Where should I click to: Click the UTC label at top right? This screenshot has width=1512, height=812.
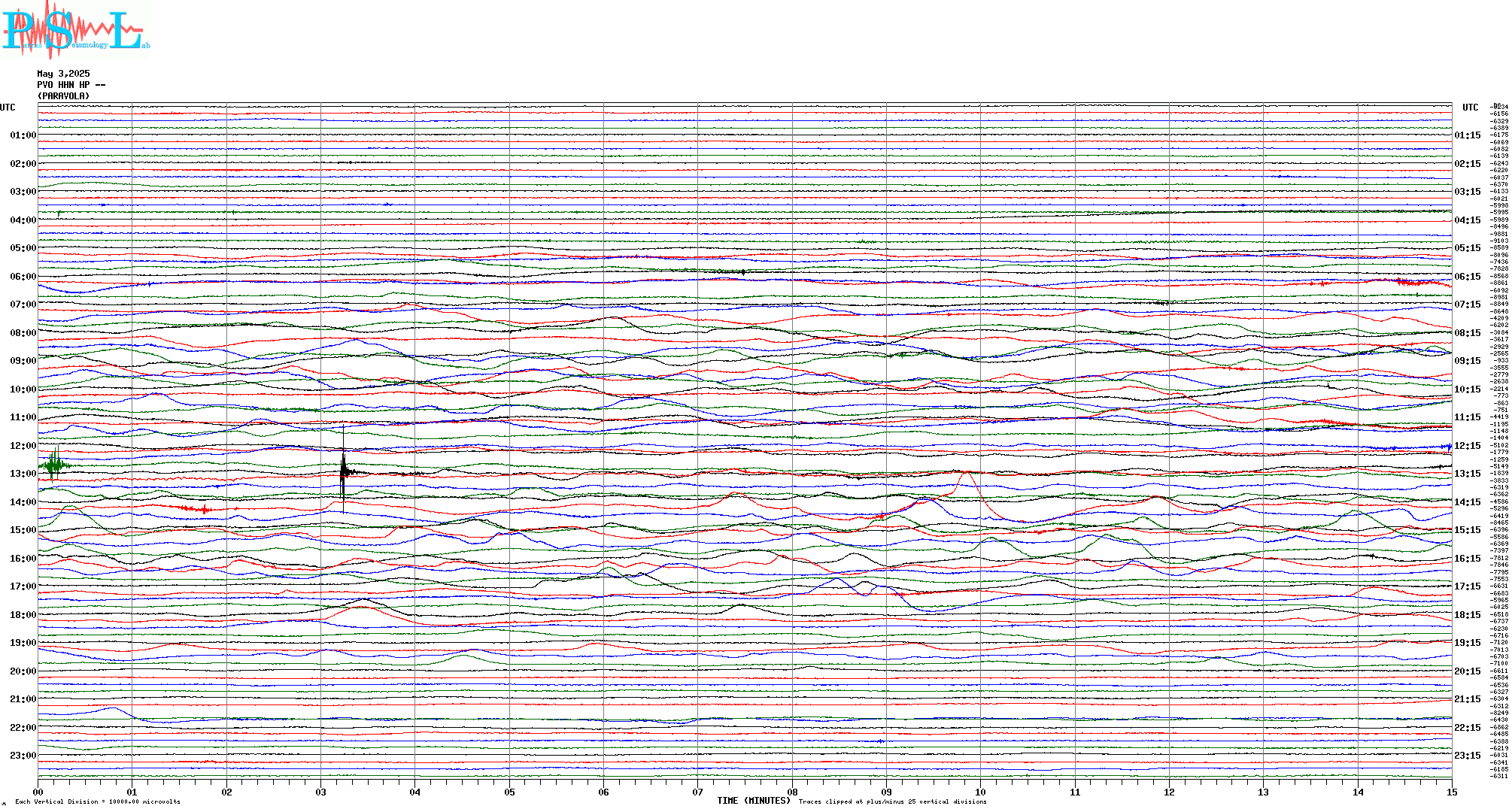click(x=1470, y=108)
